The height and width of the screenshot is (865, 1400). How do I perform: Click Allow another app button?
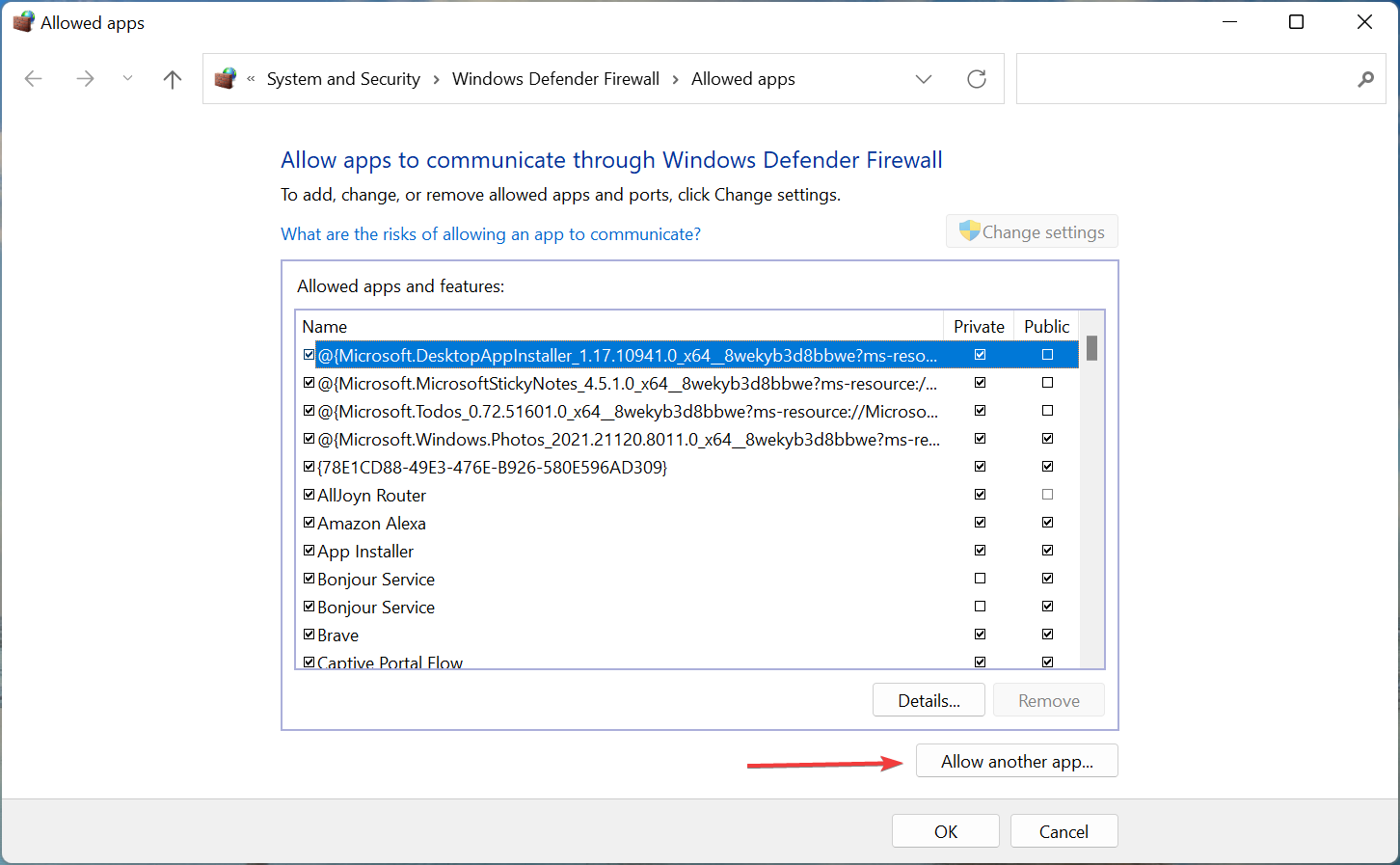tap(1017, 761)
